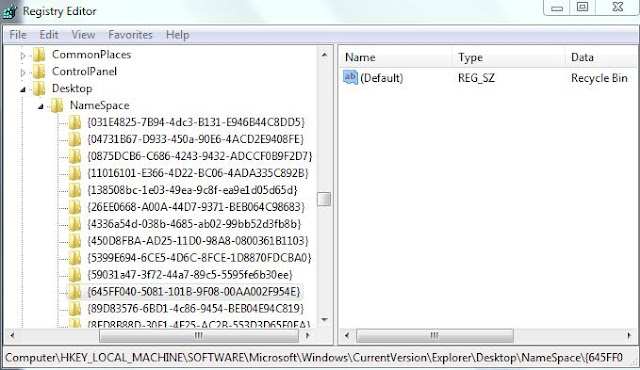This screenshot has width=640, height=370.
Task: Click folder icon of {138508bc-1e03-49ea-9c8f-ea9e1d05d65d}
Action: point(75,190)
